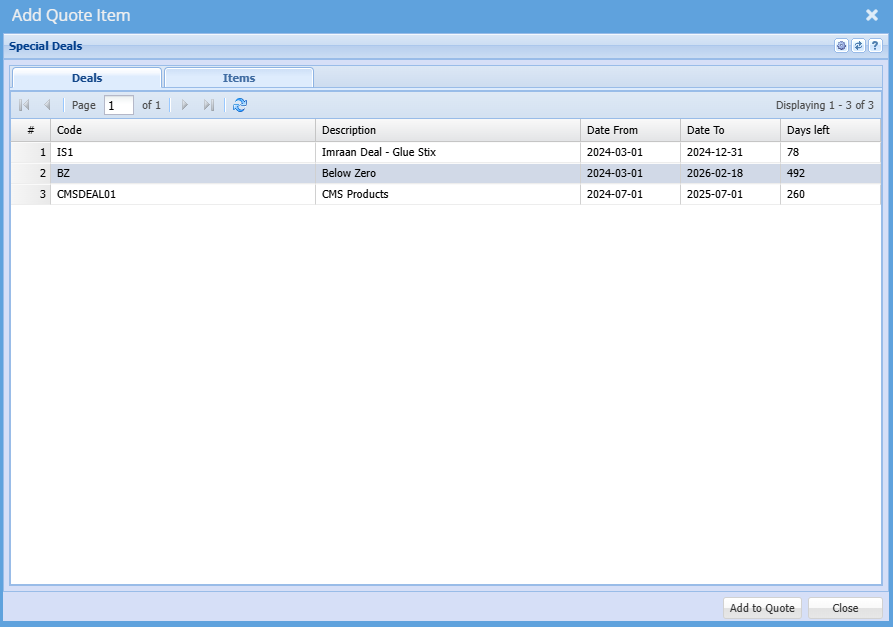Click Date From value 2024-07-01
Viewport: 893px width, 627px height.
615,194
